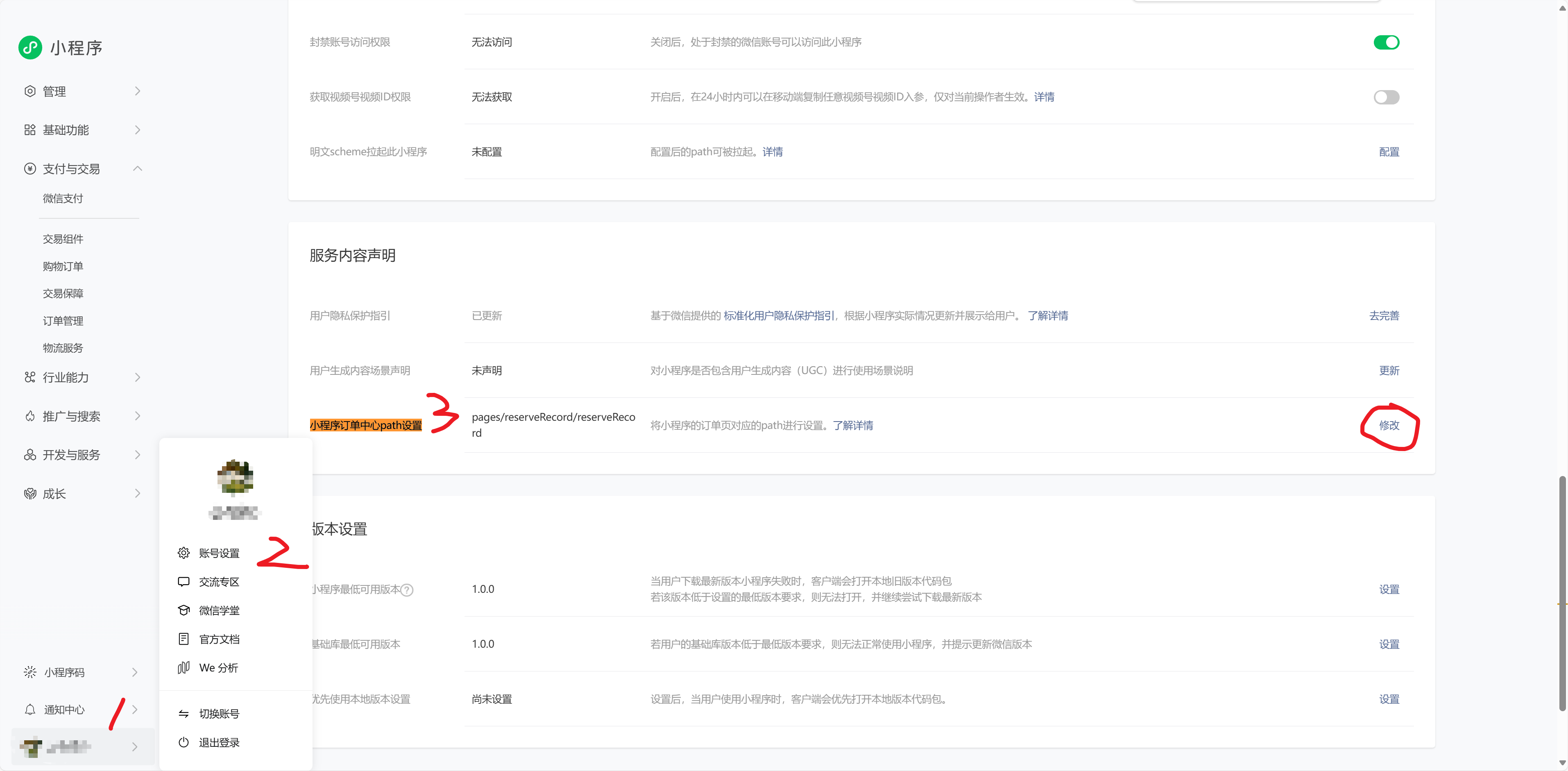
Task: Click the graduation cap icon for 微信学堂
Action: point(183,610)
